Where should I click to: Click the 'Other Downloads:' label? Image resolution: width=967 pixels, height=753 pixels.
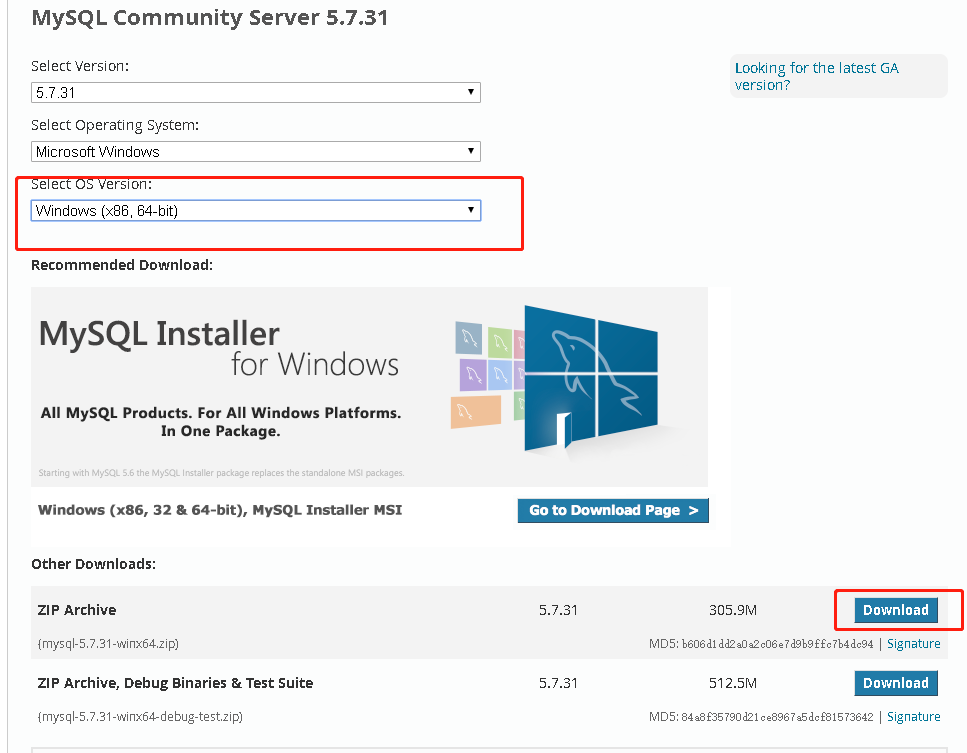click(93, 564)
